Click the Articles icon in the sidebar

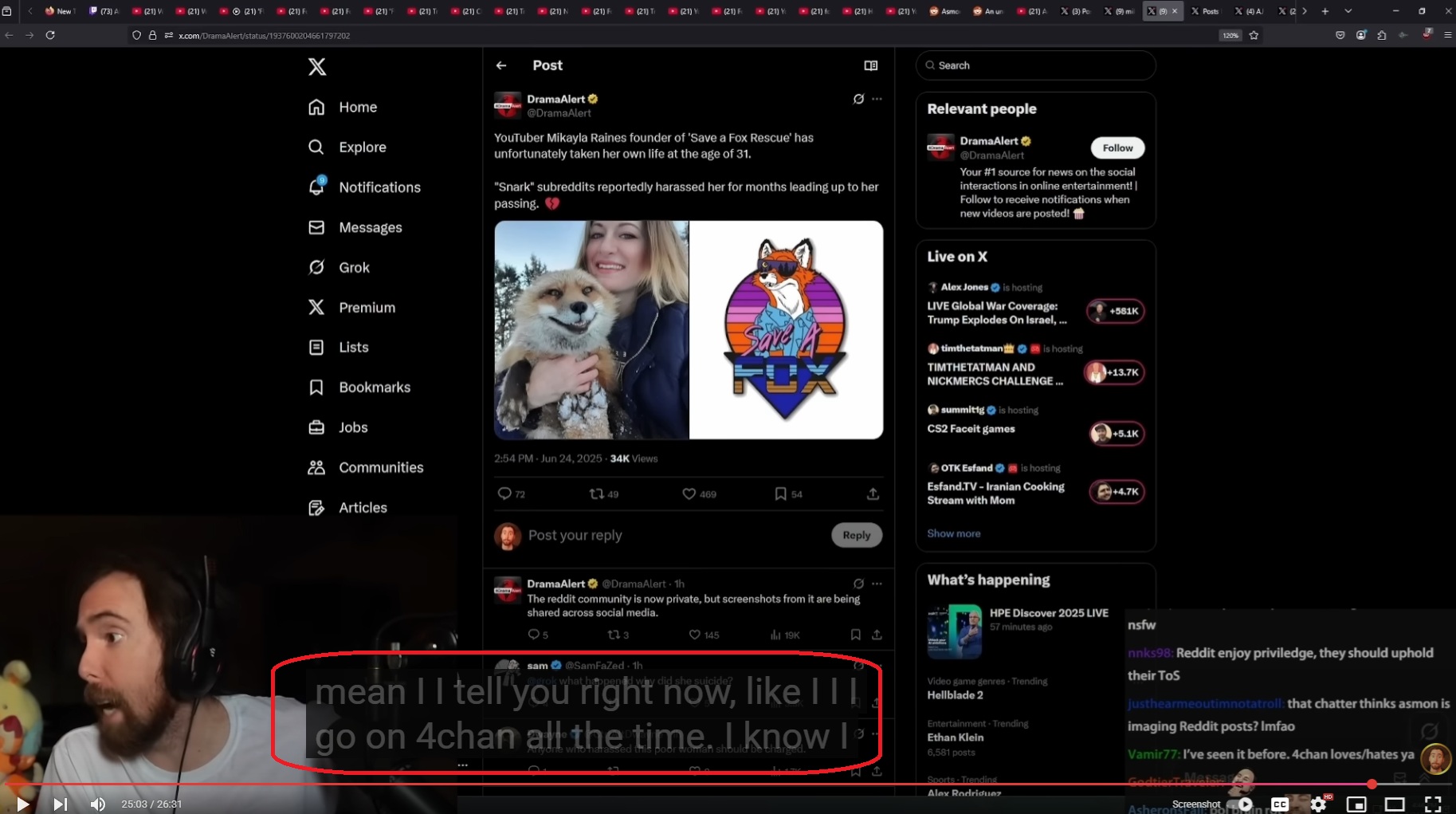point(316,507)
